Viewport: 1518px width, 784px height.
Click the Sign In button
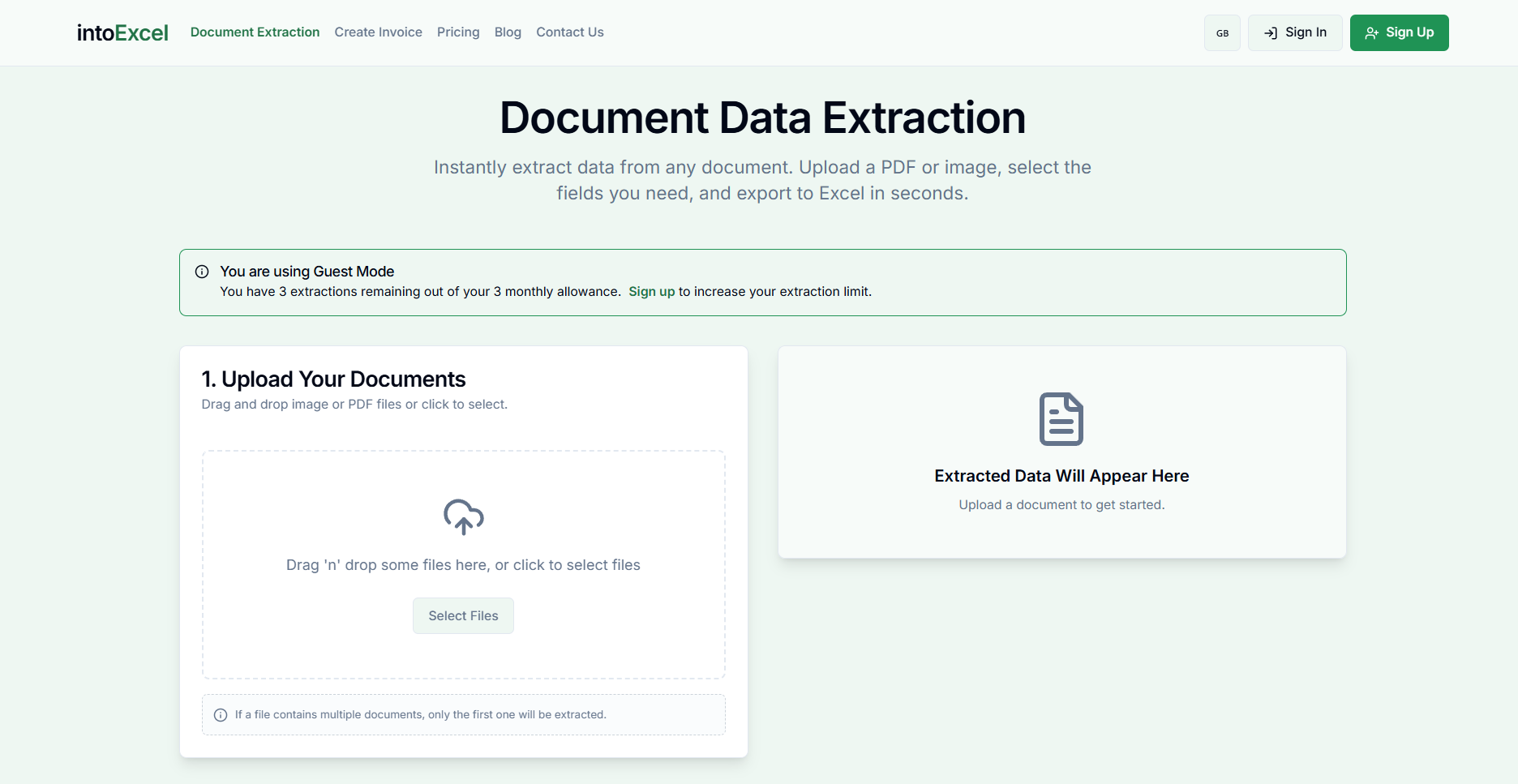[1295, 33]
